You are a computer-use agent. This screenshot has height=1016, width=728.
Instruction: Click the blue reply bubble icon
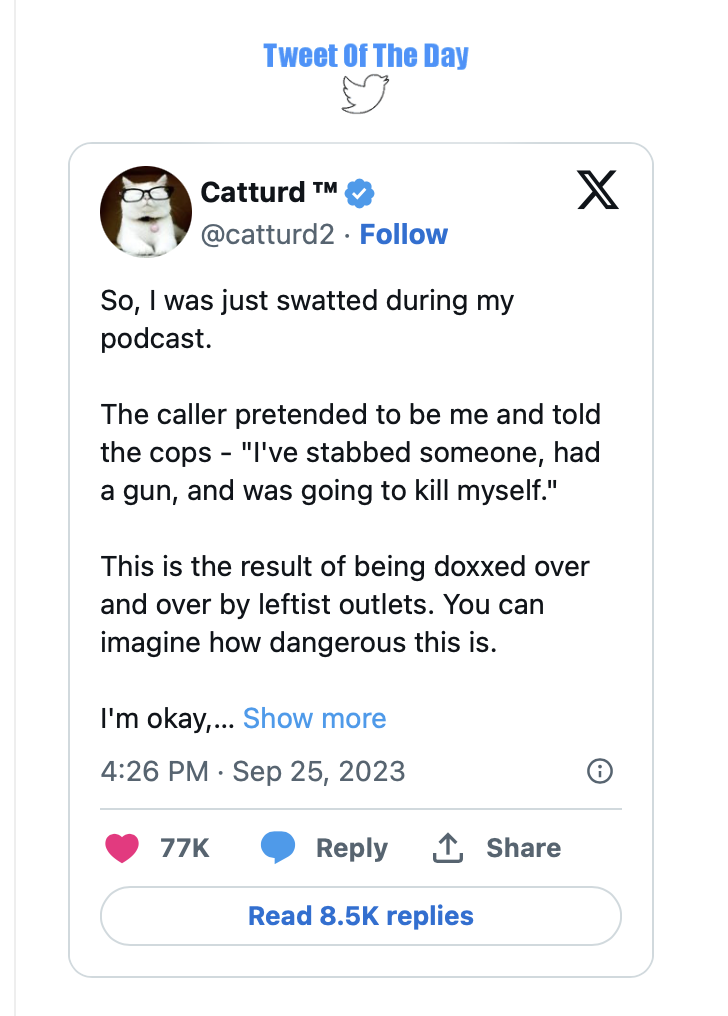click(x=278, y=848)
